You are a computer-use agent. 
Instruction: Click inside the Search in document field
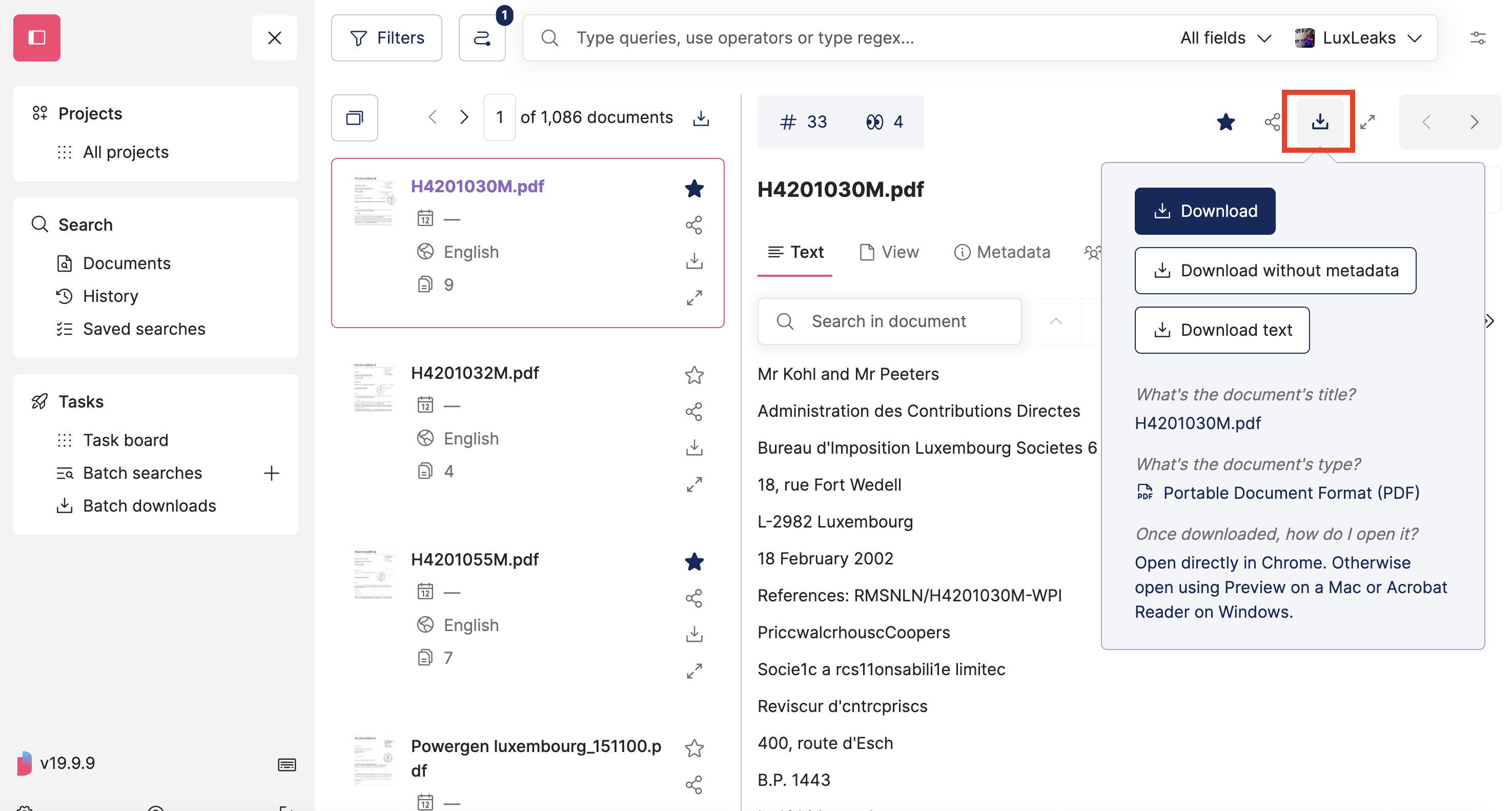pos(889,321)
